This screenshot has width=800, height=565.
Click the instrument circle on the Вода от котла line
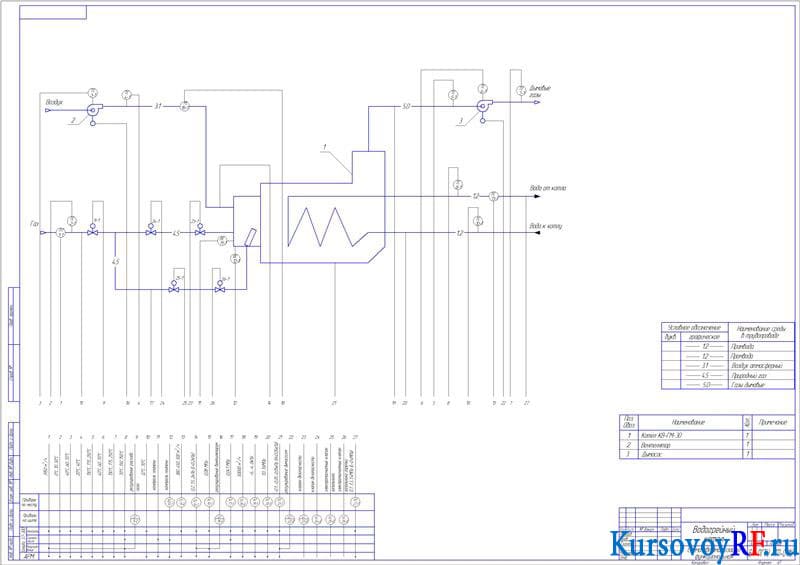tap(493, 196)
